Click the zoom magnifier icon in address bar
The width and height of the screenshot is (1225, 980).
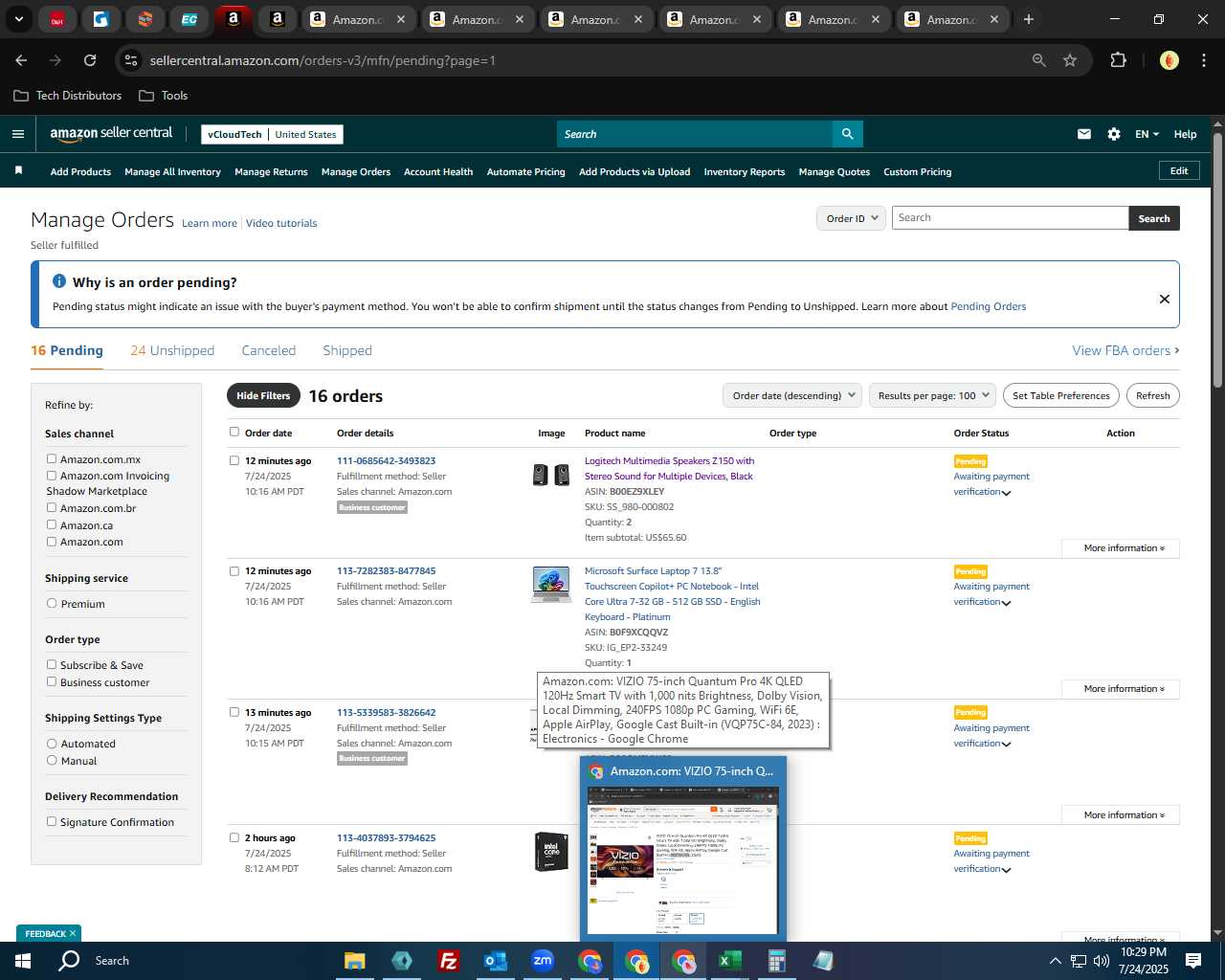point(1039,60)
